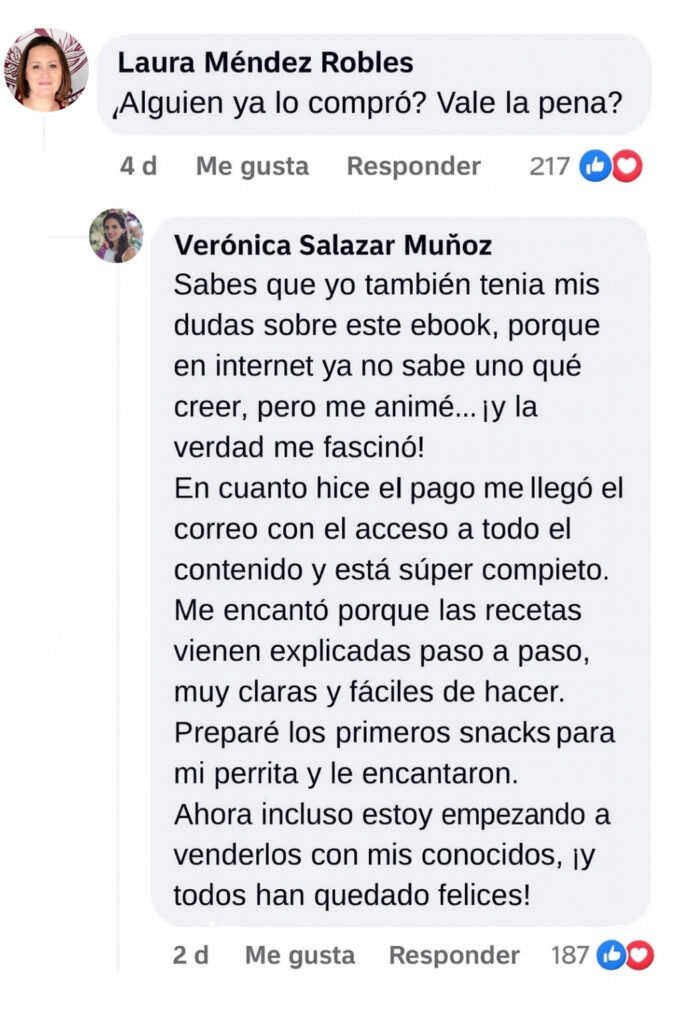
Task: Hit Responder under Verónica's reply
Action: [454, 955]
